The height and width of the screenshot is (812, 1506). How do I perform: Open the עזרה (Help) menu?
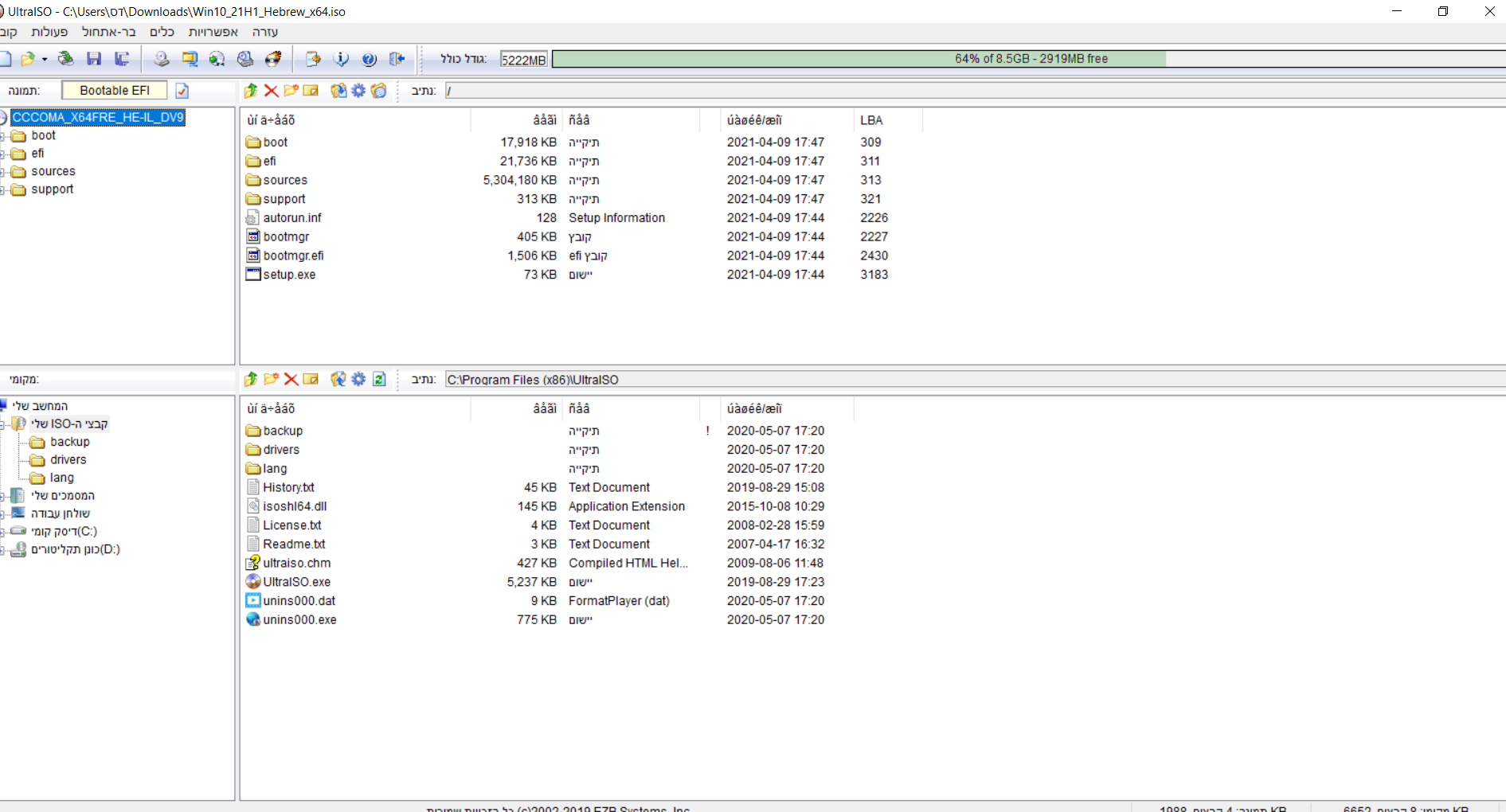[x=264, y=32]
